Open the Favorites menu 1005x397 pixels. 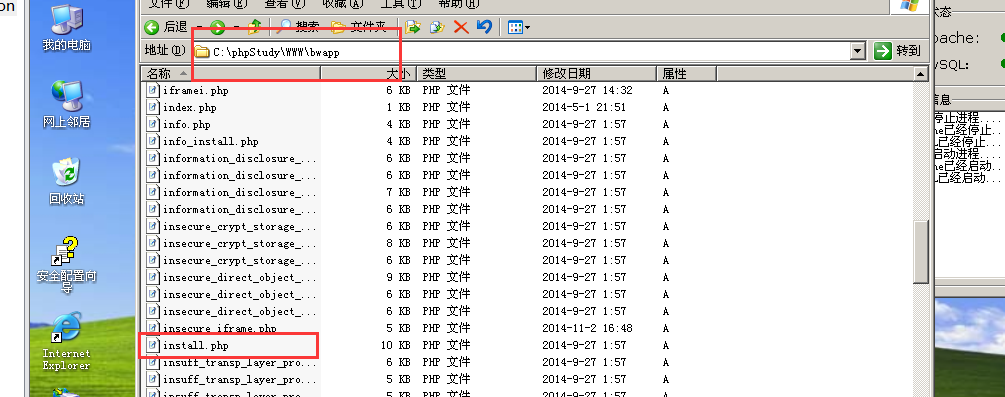click(x=343, y=3)
